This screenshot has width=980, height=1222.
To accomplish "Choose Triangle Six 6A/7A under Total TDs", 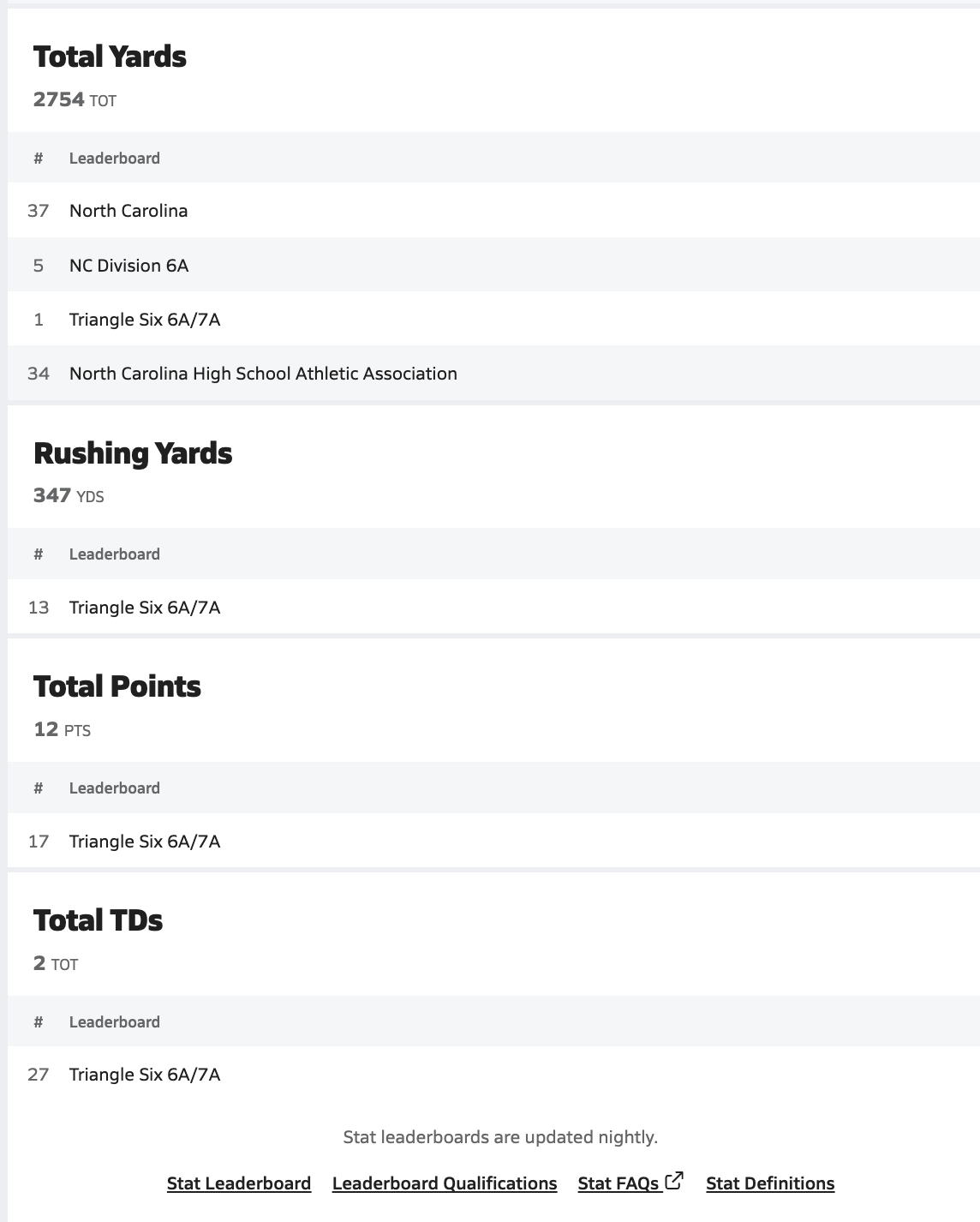I will (x=145, y=1075).
